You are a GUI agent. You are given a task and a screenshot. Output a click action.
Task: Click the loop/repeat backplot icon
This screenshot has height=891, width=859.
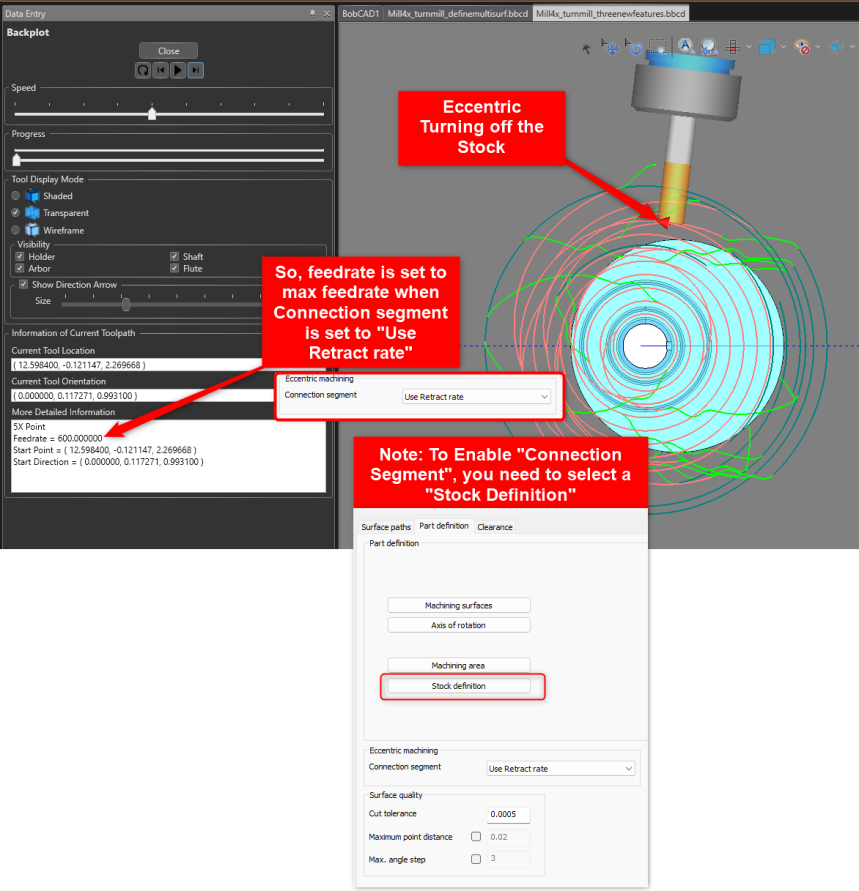(x=143, y=70)
